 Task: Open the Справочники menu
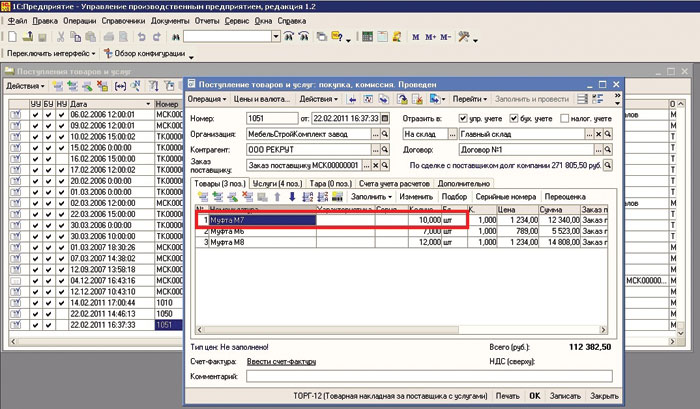point(123,21)
